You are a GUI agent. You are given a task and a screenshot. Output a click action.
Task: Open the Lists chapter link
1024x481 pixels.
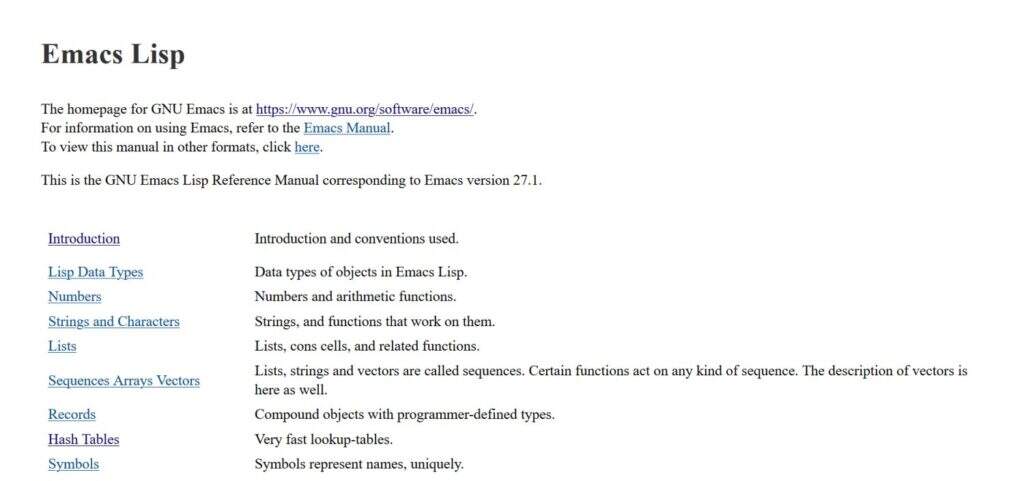coord(62,346)
